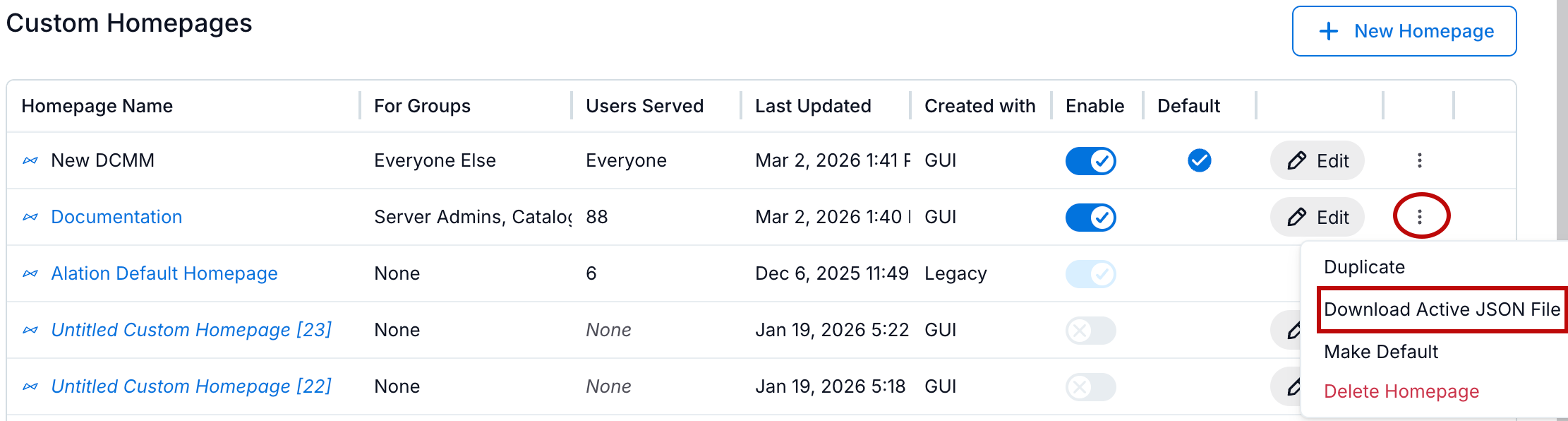This screenshot has width=1568, height=421.
Task: Click the trend icon beside New DCMM
Action: click(30, 160)
